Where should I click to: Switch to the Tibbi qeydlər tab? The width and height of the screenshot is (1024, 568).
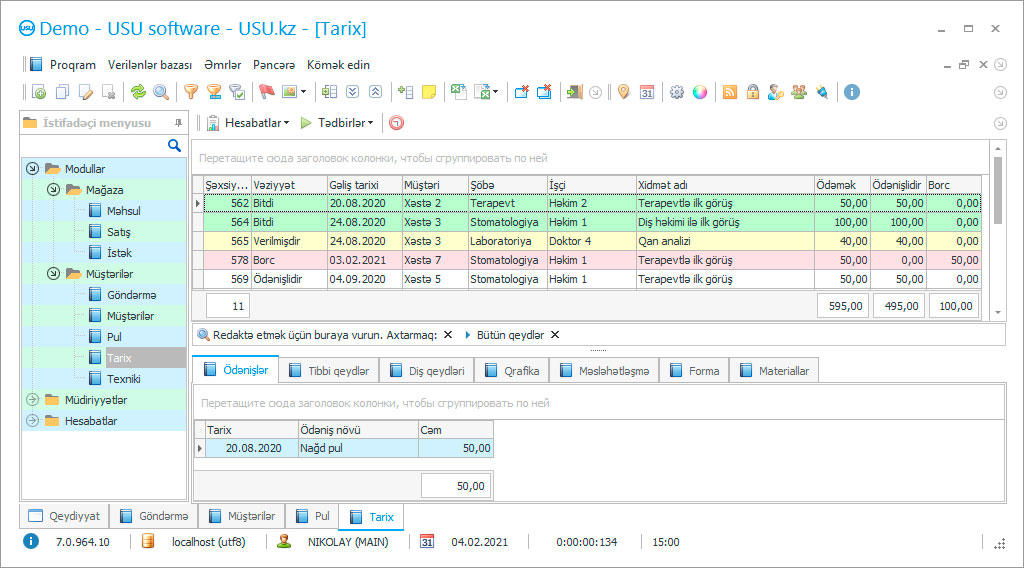coord(328,371)
